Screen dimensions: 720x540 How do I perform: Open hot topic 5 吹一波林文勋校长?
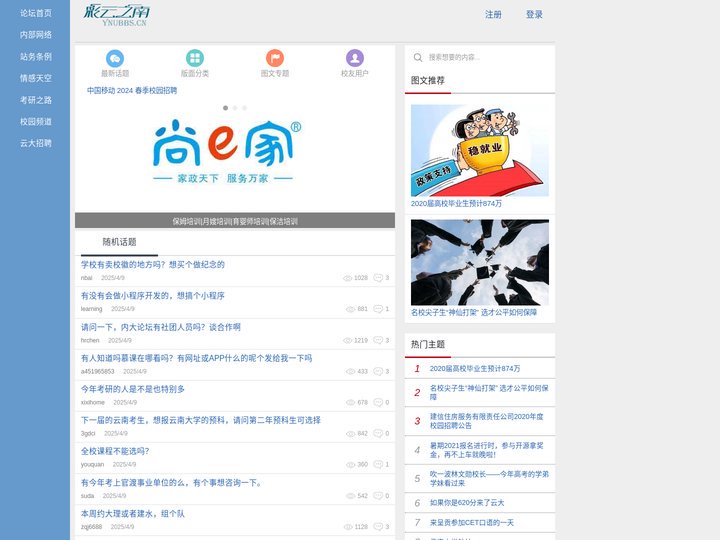pyautogui.click(x=489, y=478)
